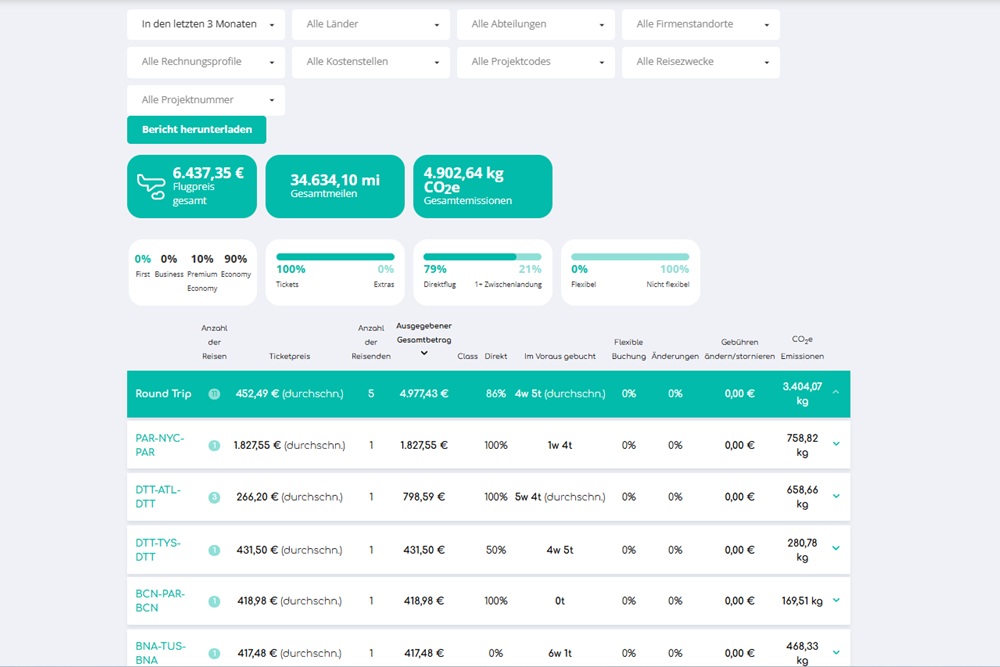Open the 'In den letzten 3 Monaten' dropdown
This screenshot has width=1000, height=667.
click(x=206, y=24)
